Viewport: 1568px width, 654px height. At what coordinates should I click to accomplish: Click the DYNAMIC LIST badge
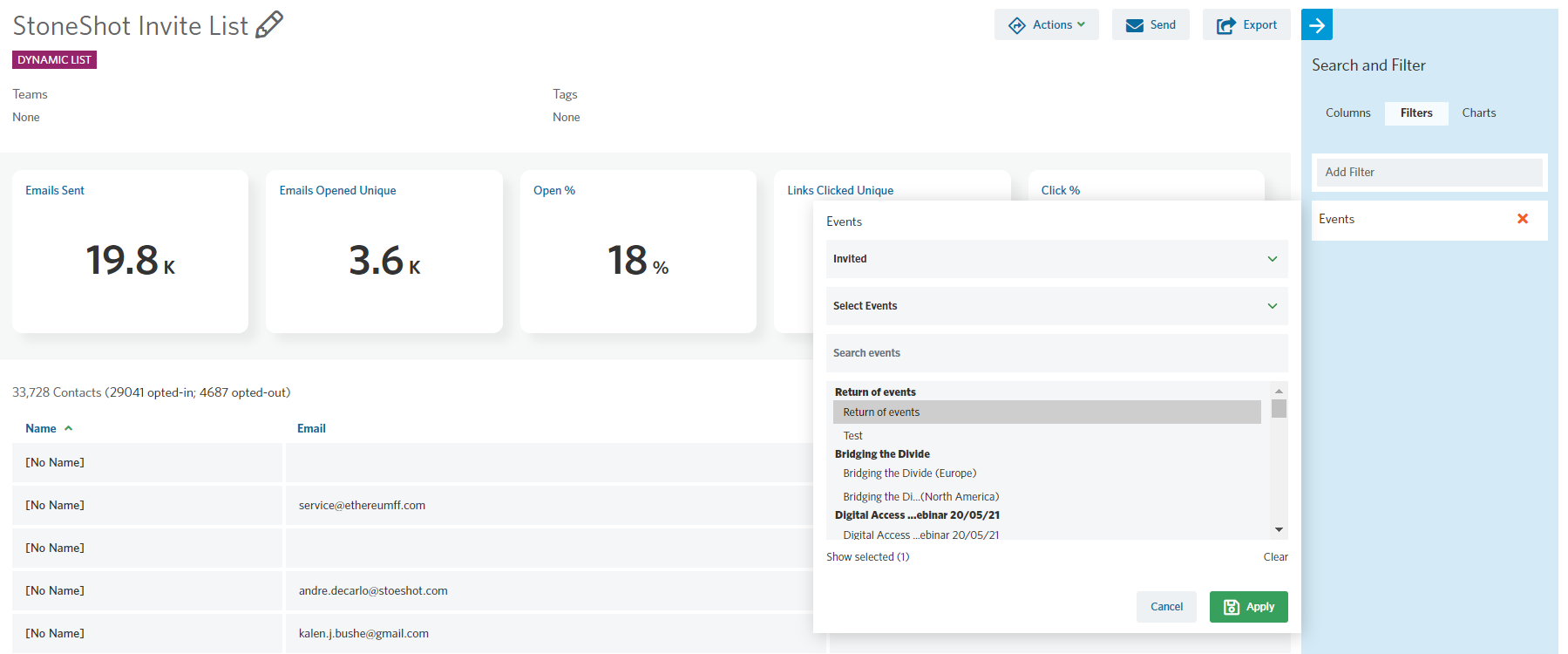click(54, 60)
